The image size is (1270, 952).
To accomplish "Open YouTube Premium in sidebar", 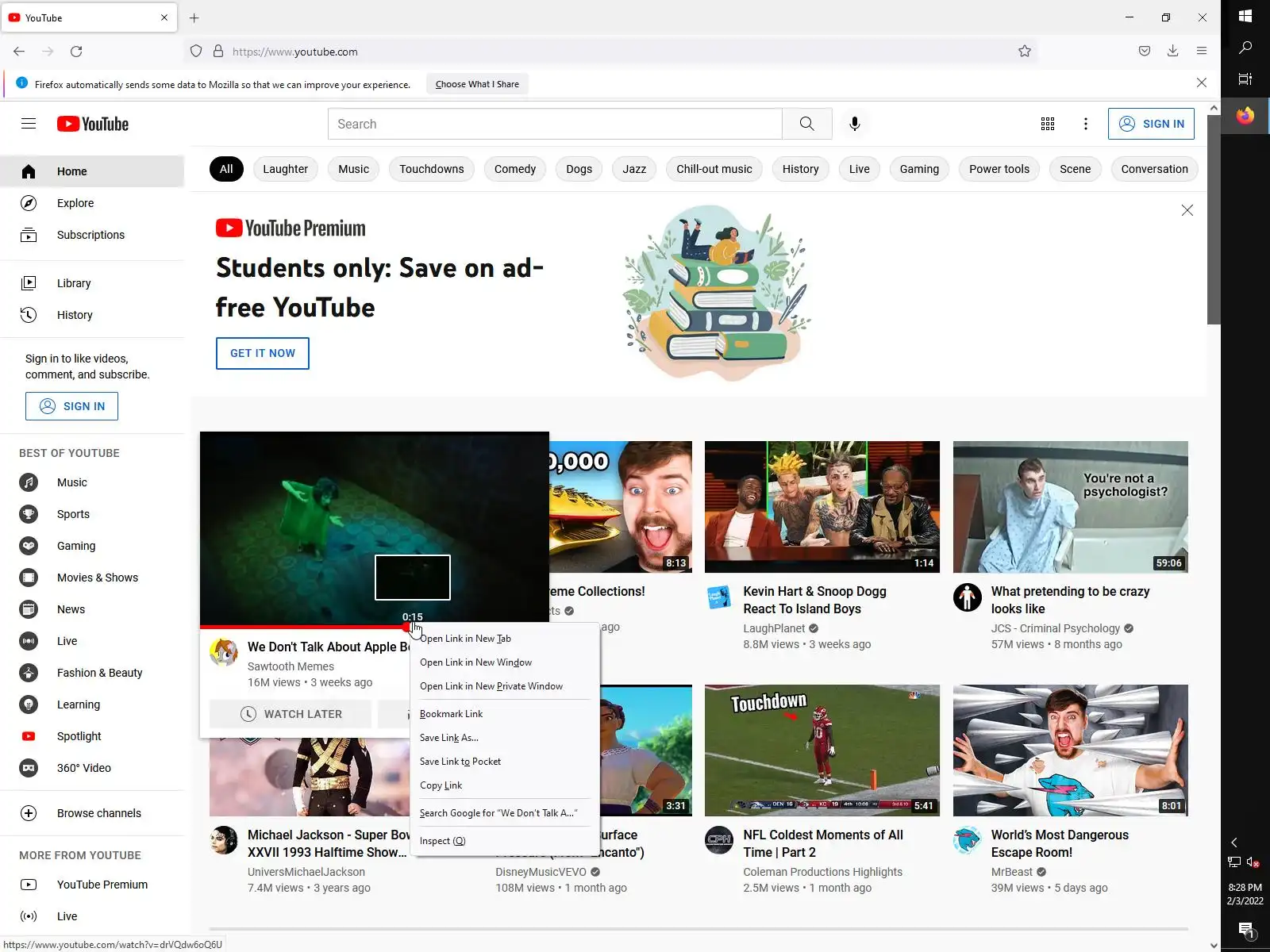I will 92,885.
